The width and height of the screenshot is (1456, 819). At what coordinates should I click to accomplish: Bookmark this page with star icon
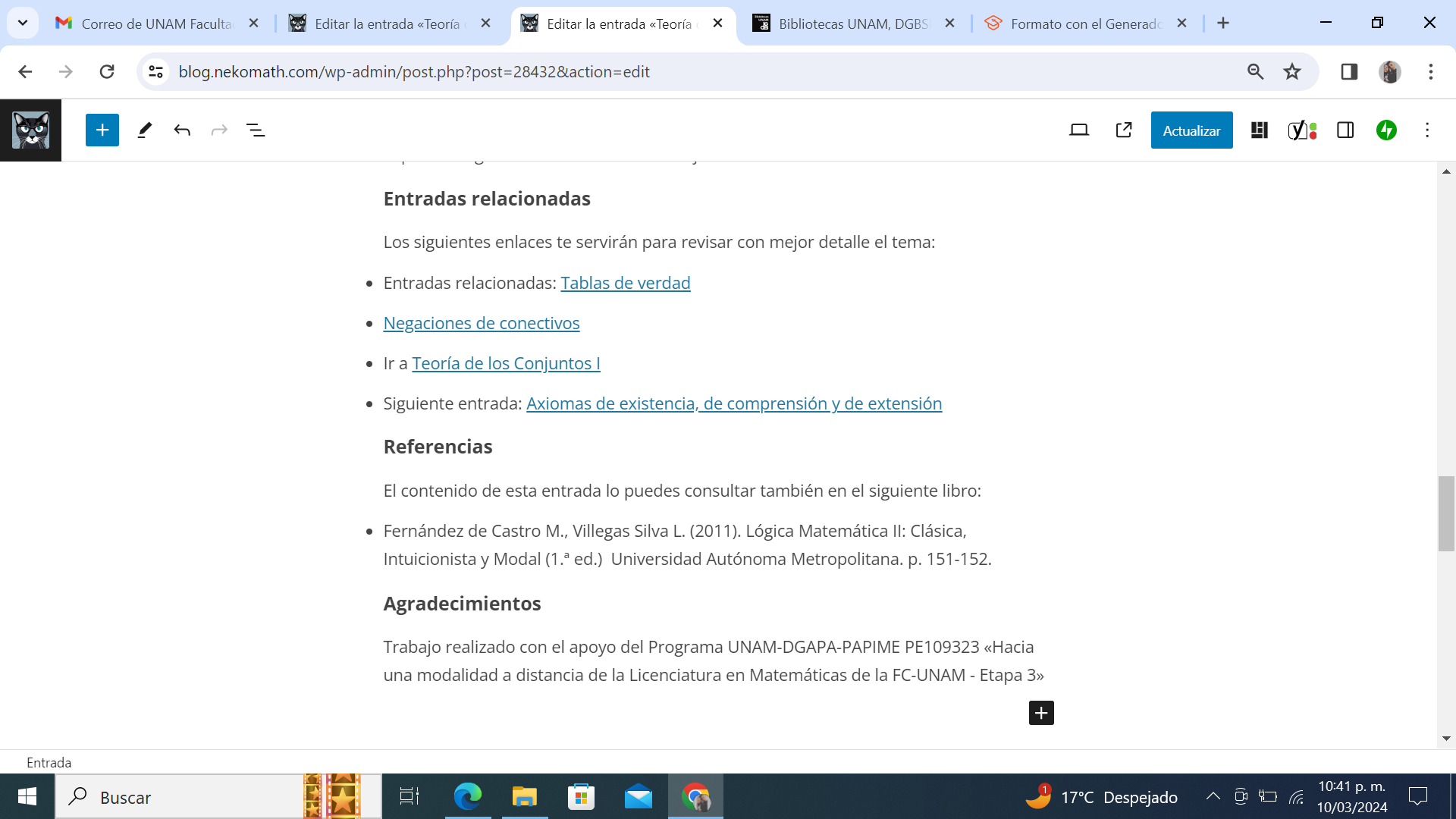pos(1292,72)
